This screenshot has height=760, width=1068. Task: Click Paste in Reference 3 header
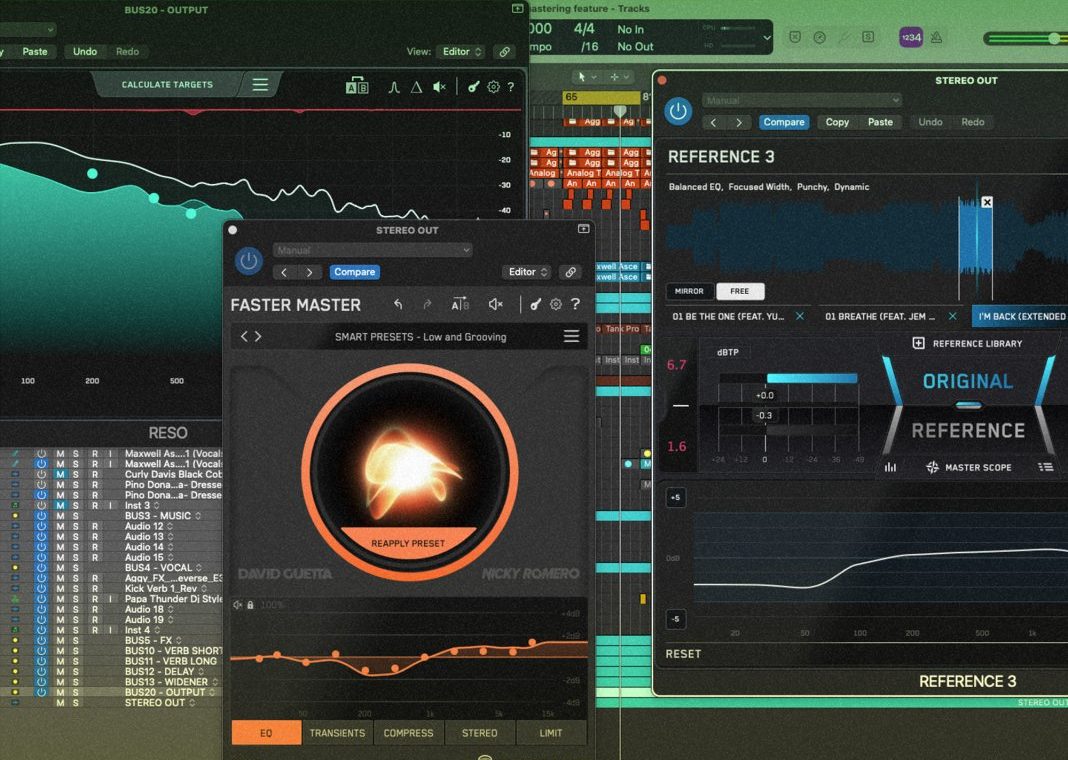pos(880,122)
